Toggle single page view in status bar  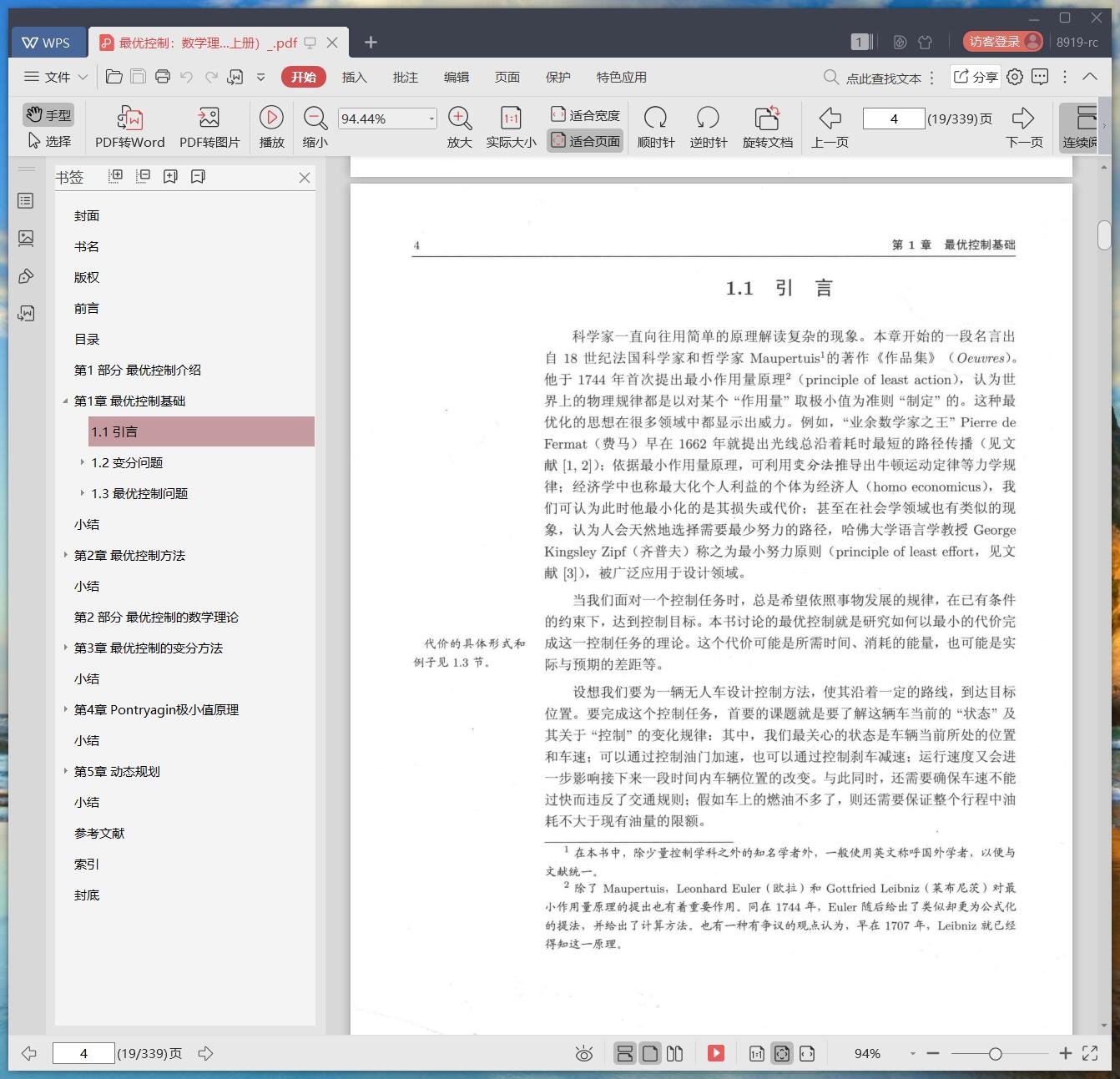(650, 1053)
